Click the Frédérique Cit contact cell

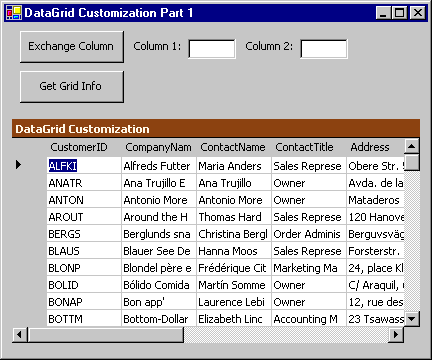(234, 267)
